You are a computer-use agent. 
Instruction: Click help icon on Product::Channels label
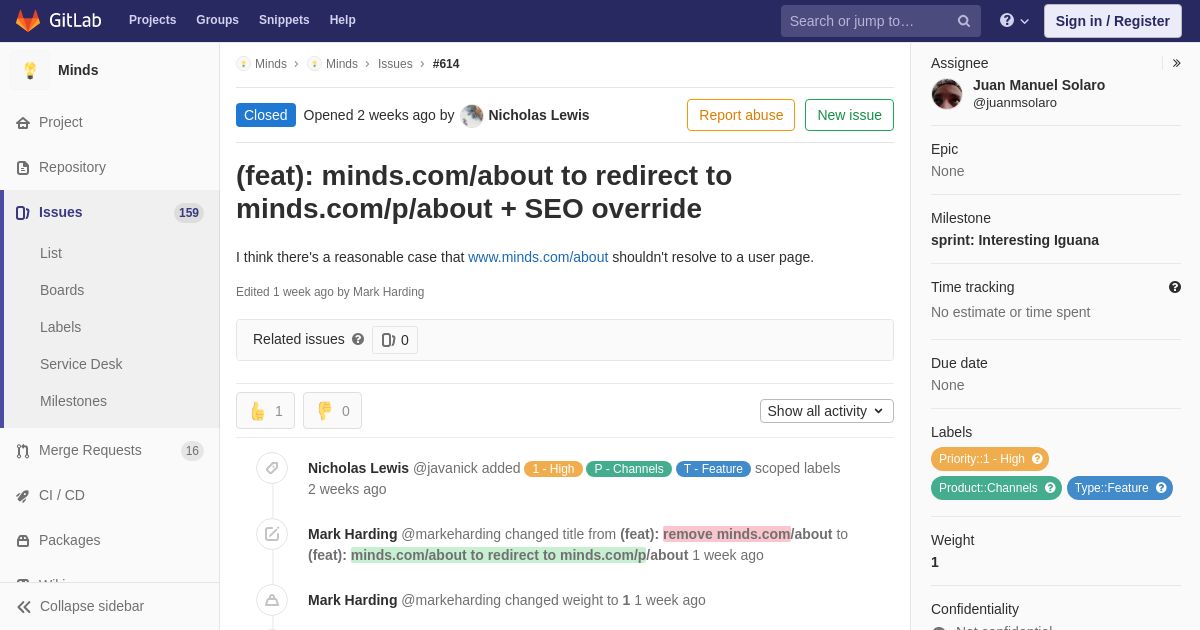1050,488
